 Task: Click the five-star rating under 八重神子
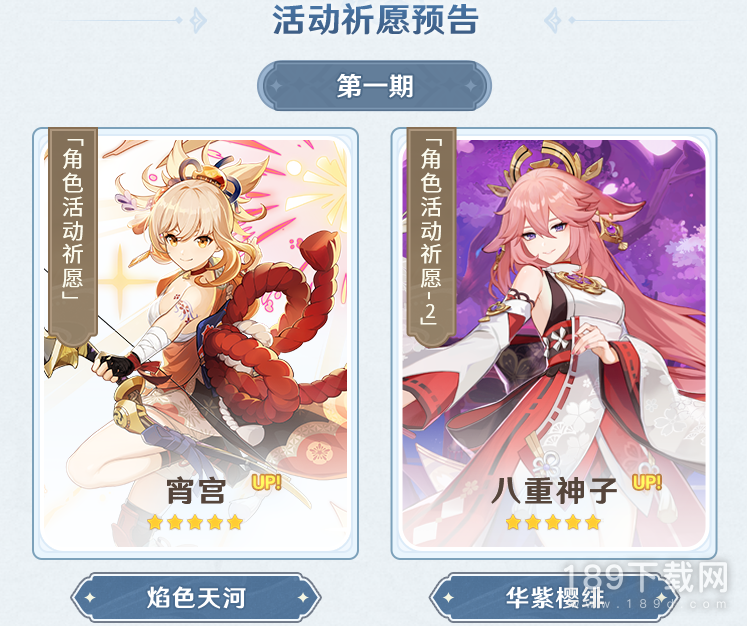click(x=553, y=522)
